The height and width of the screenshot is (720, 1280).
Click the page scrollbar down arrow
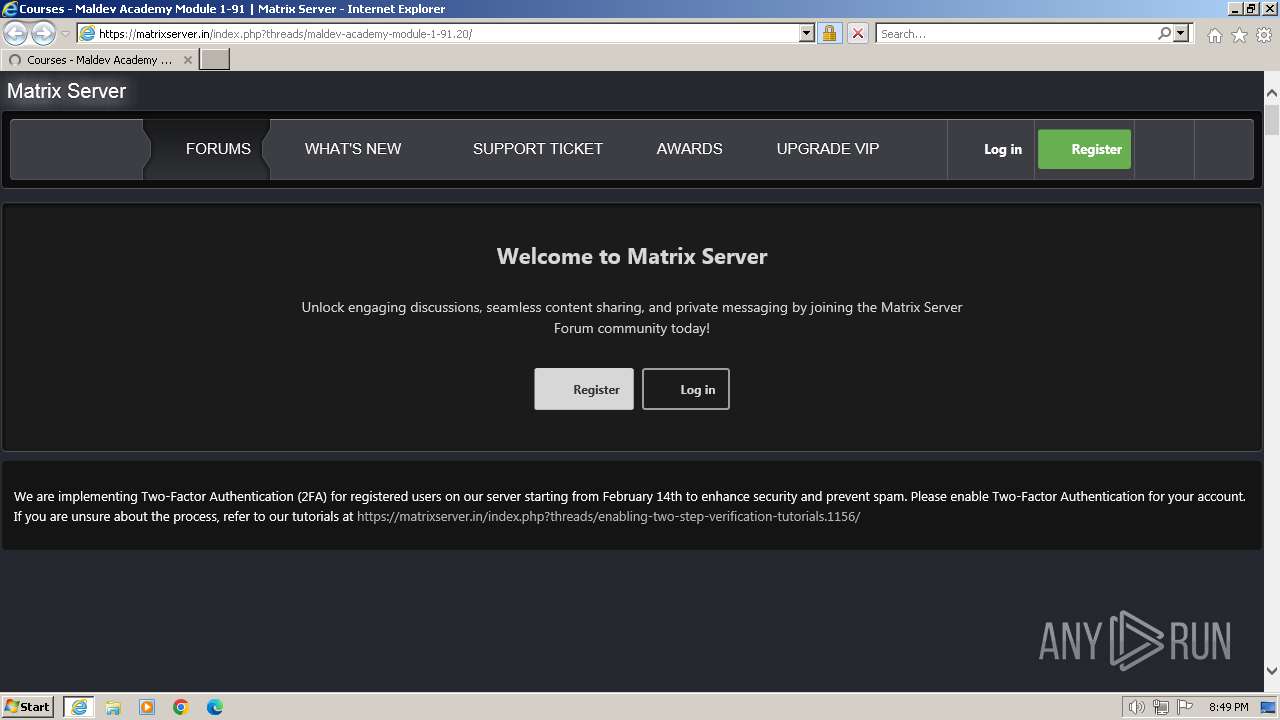click(x=1271, y=671)
